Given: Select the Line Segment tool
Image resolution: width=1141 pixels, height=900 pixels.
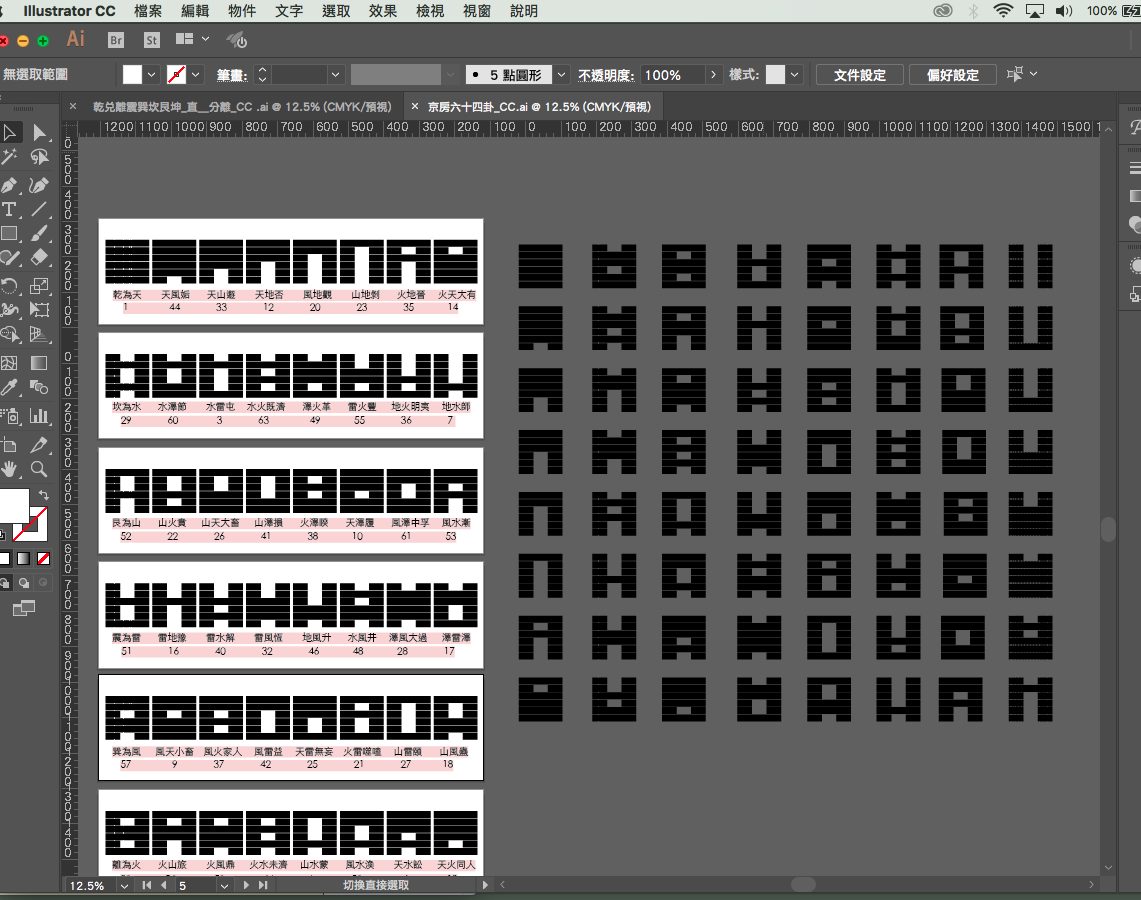Looking at the screenshot, I should [x=39, y=210].
